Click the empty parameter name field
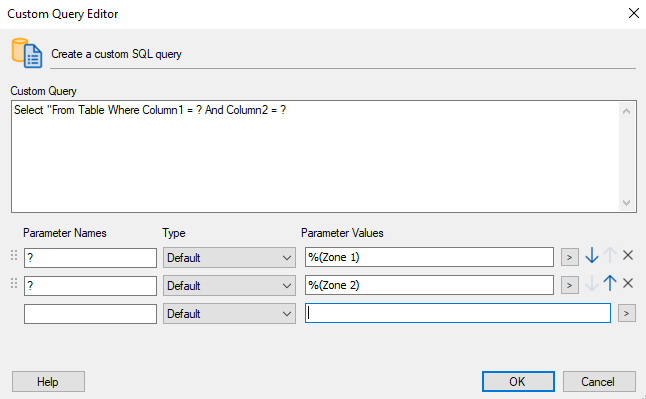The width and height of the screenshot is (646, 399). tap(90, 314)
